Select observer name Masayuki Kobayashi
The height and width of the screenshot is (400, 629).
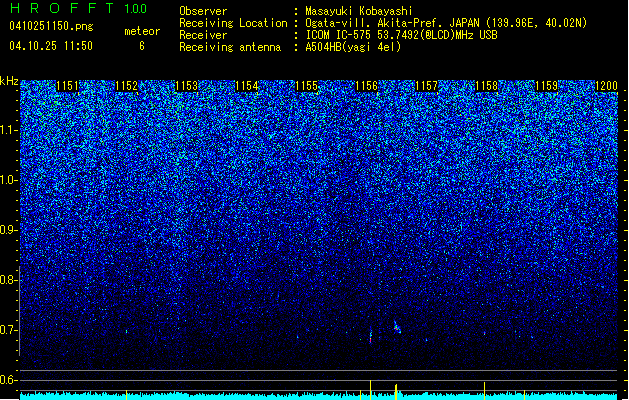pos(359,11)
